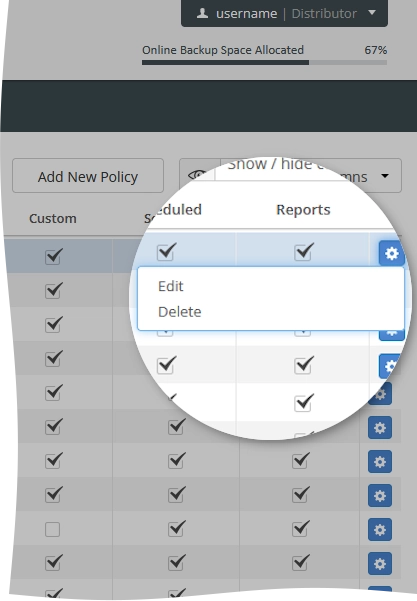Open gear menu beside the unchecked Custom row
The height and width of the screenshot is (601, 417).
pyautogui.click(x=380, y=530)
